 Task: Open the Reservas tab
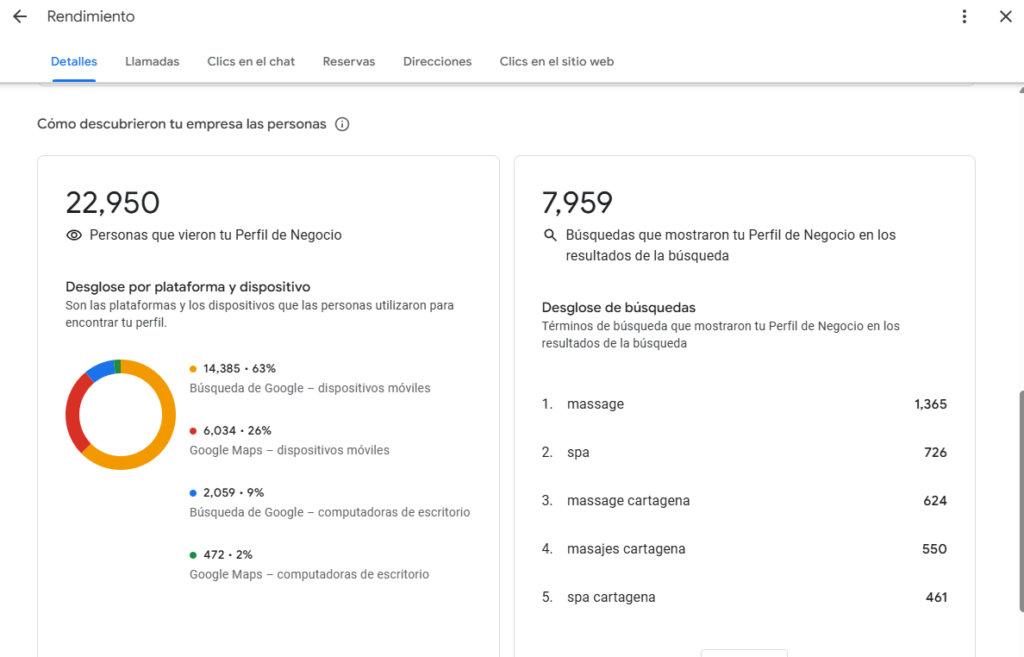[349, 61]
